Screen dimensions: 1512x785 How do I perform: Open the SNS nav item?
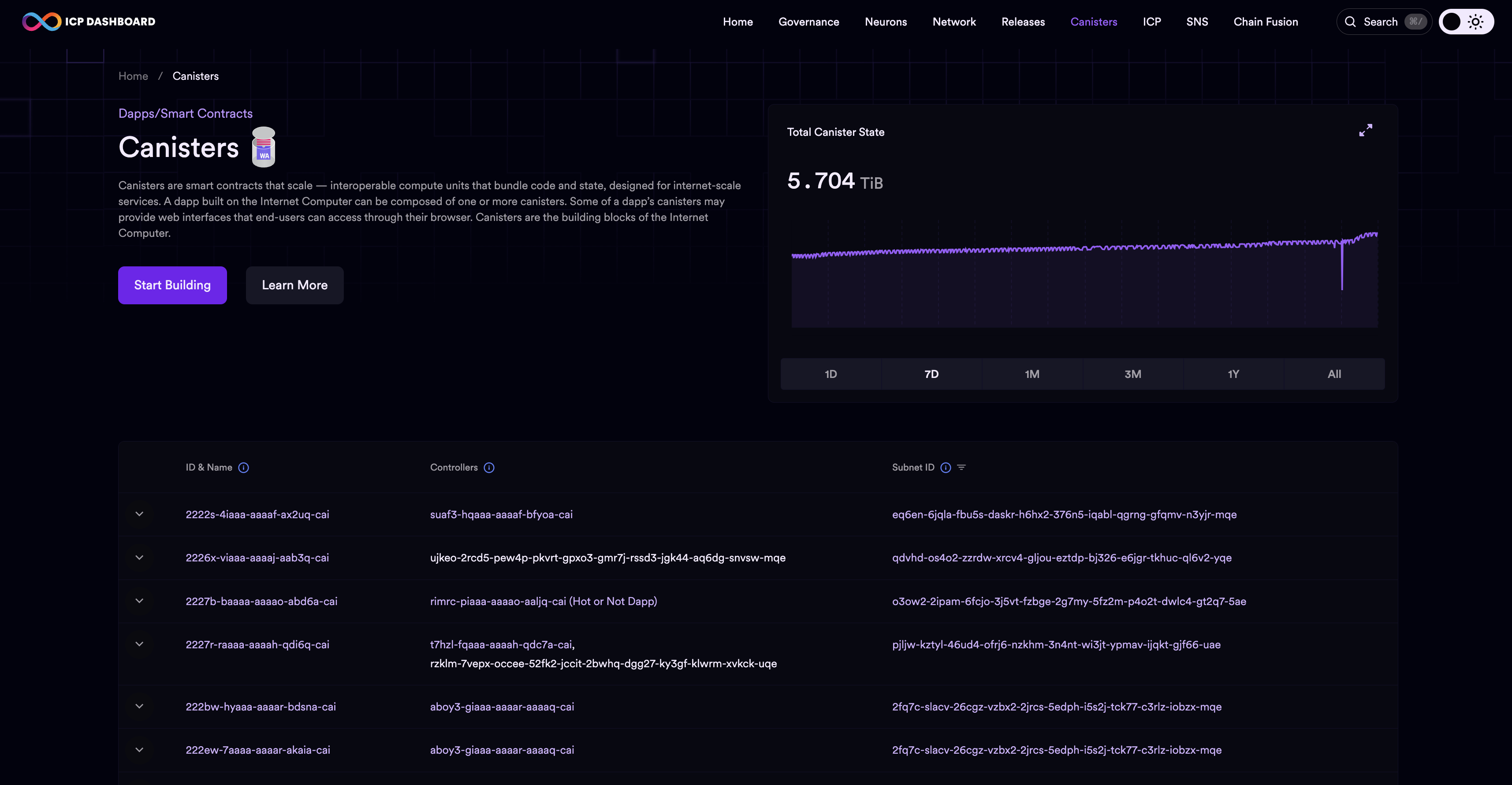tap(1197, 22)
